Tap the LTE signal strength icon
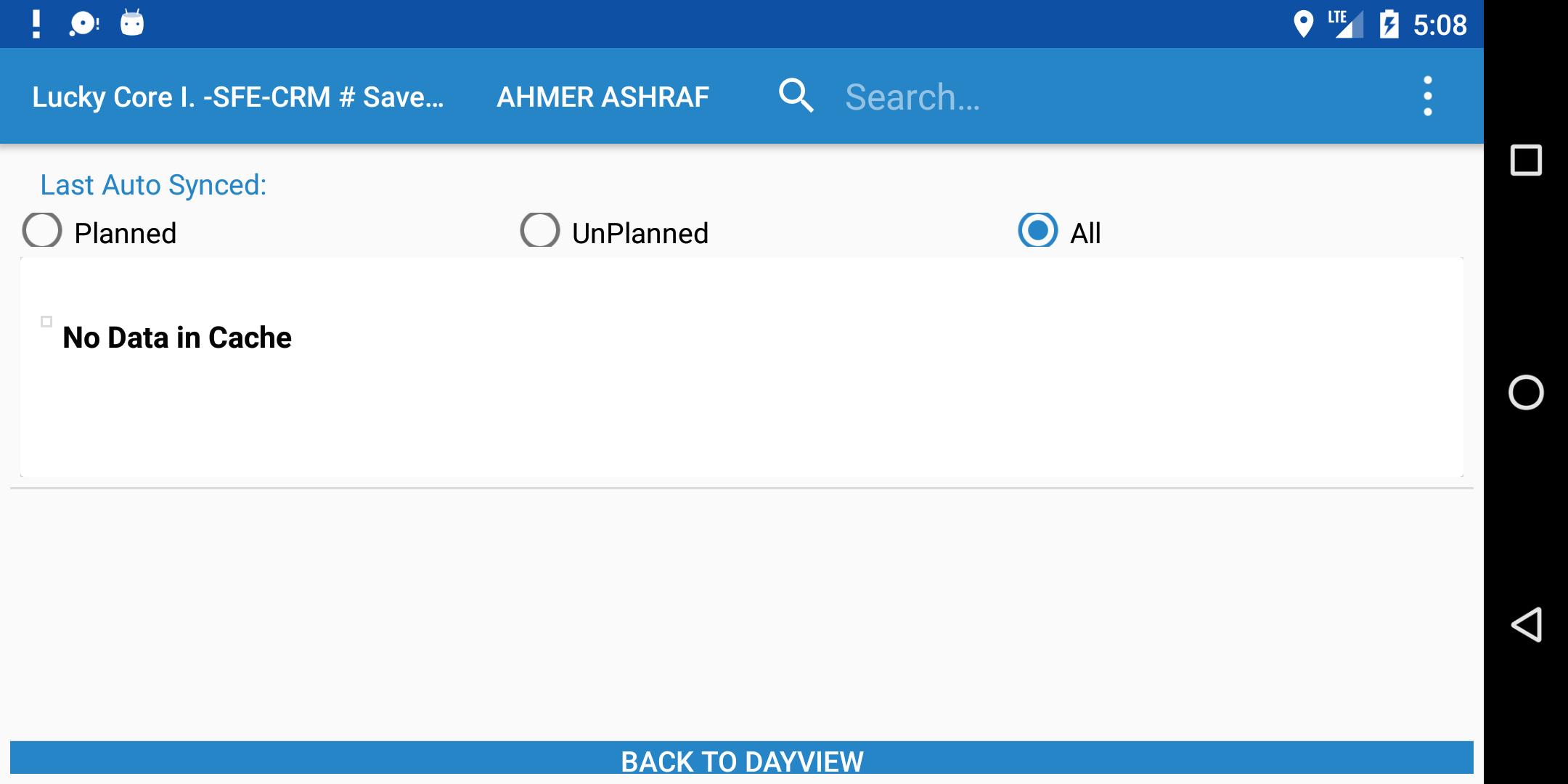 [x=1345, y=24]
